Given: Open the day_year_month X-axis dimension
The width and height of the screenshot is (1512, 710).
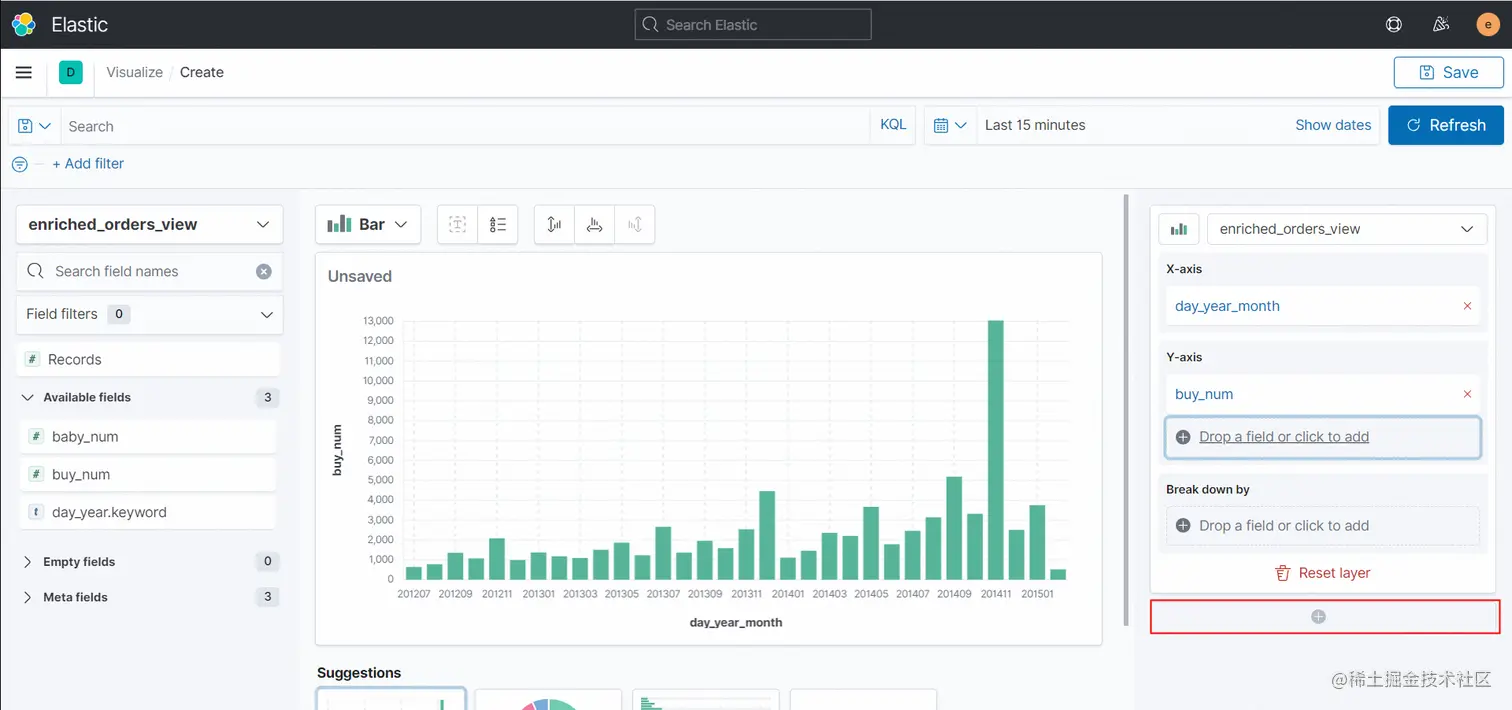Looking at the screenshot, I should pyautogui.click(x=1228, y=306).
